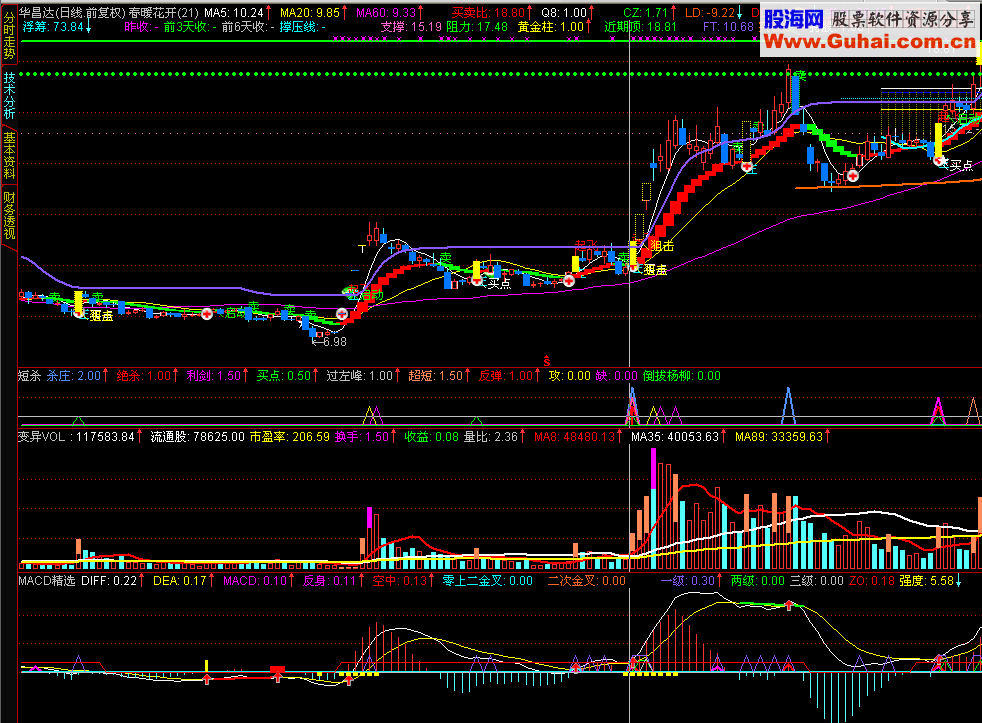Click the 狙击 label at the far-left yellow bar
982x723 pixels.
[101, 316]
